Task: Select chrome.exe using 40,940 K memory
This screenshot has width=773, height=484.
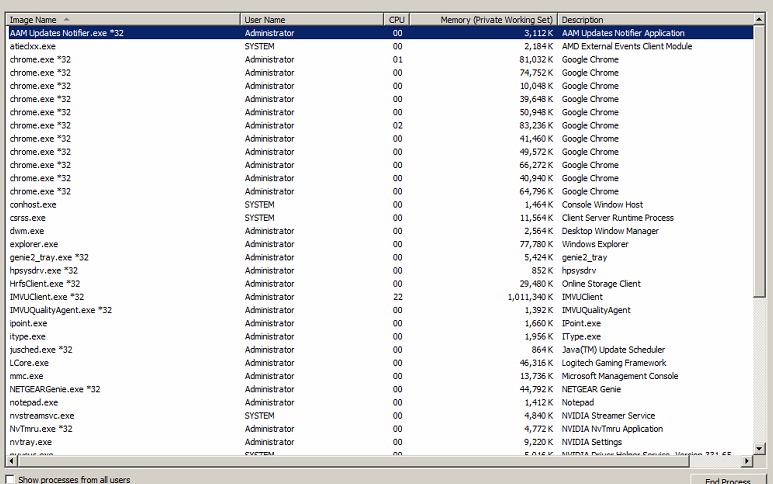Action: pyautogui.click(x=380, y=178)
